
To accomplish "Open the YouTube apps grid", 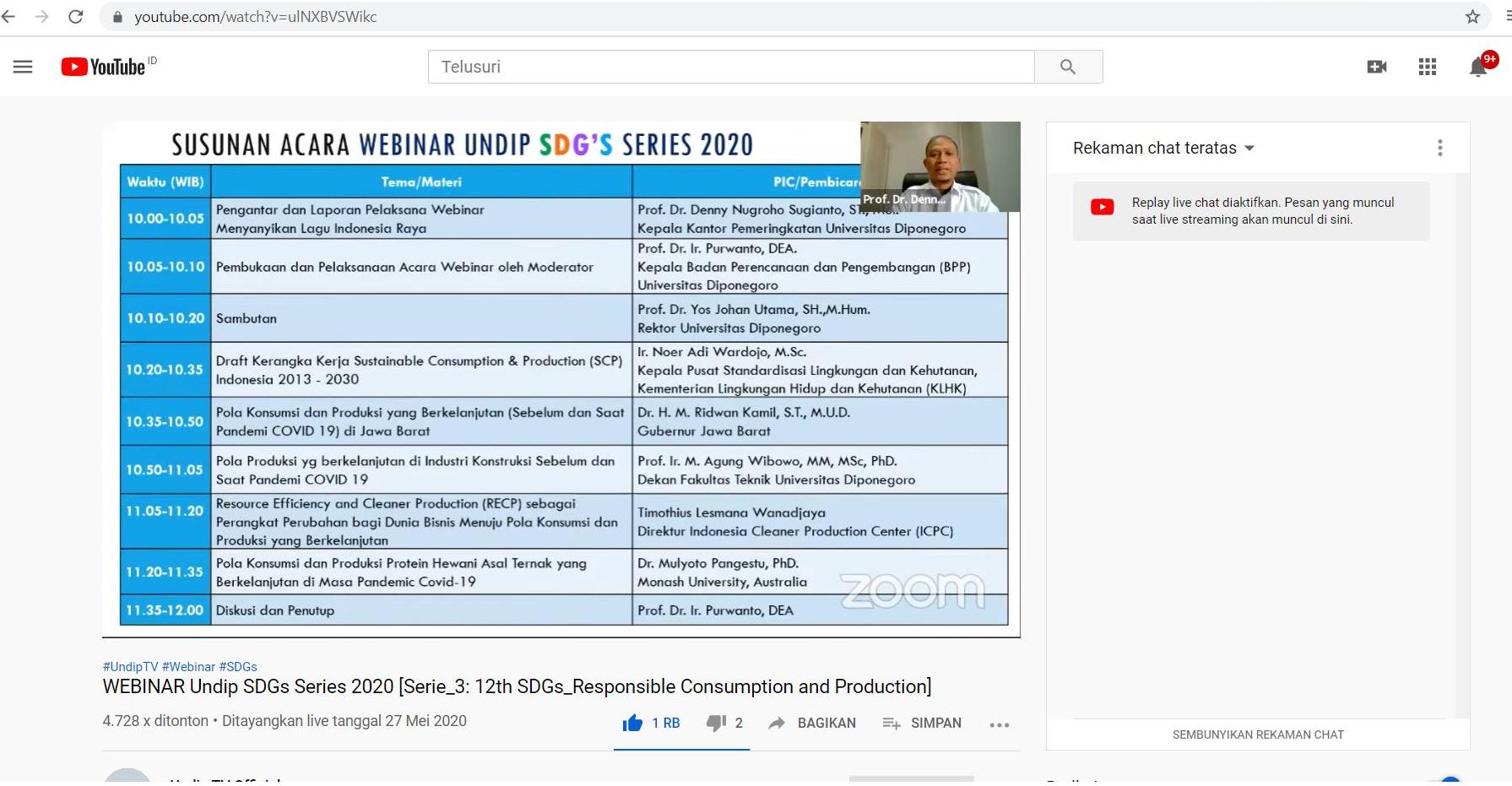I will [x=1427, y=67].
